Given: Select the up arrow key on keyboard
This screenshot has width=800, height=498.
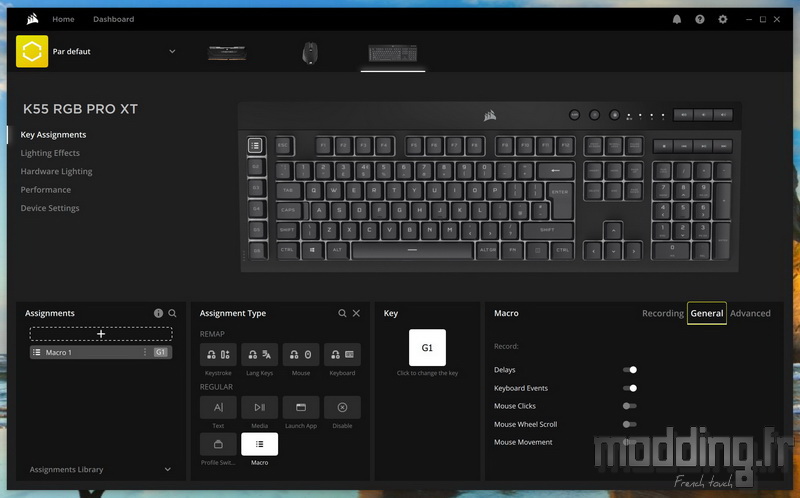Looking at the screenshot, I should (613, 230).
